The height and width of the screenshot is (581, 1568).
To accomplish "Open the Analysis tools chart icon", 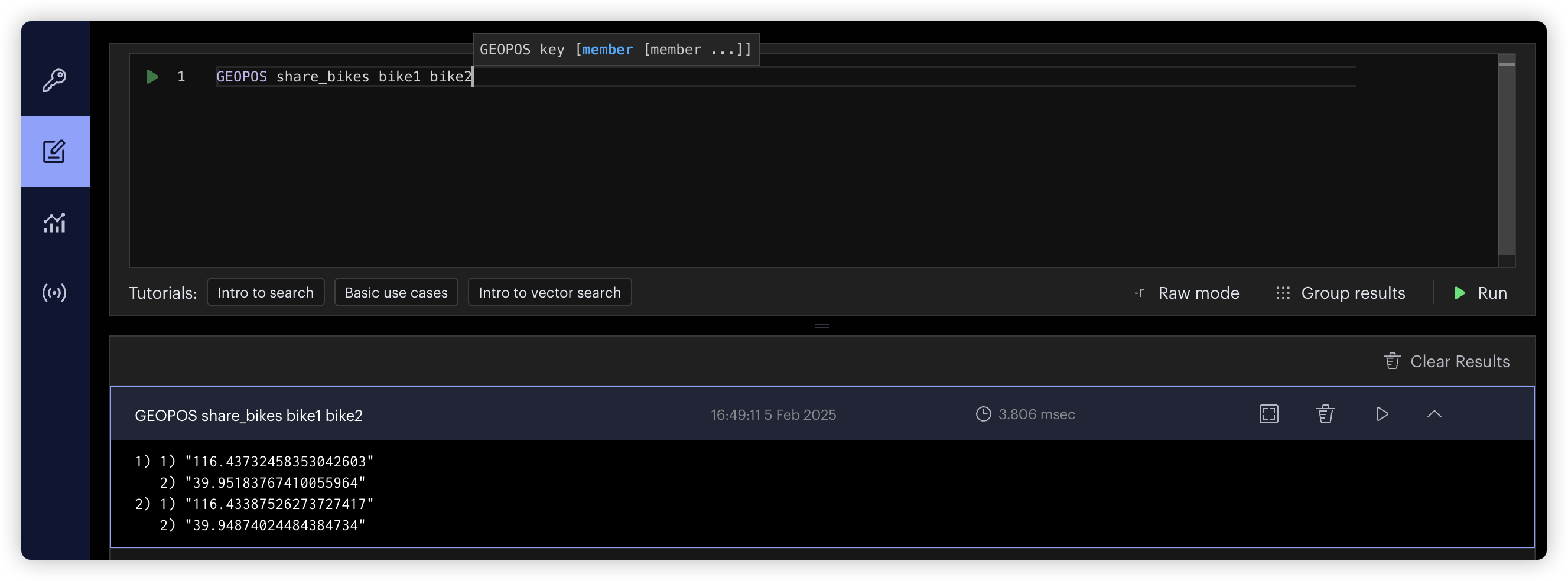I will [x=55, y=223].
